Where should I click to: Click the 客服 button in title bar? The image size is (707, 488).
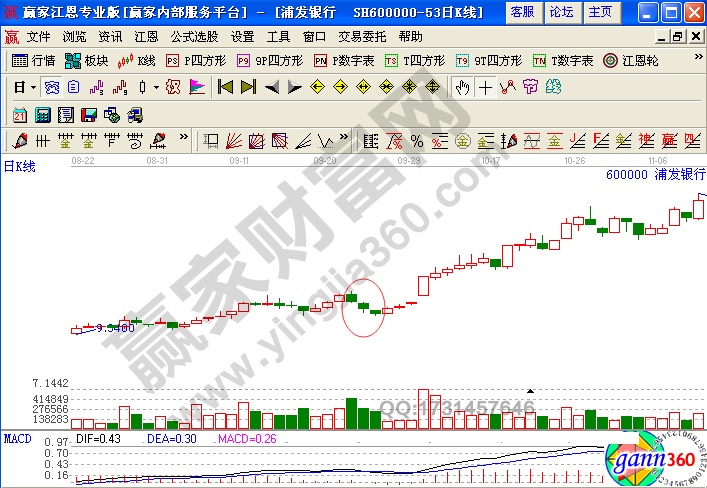pyautogui.click(x=521, y=12)
